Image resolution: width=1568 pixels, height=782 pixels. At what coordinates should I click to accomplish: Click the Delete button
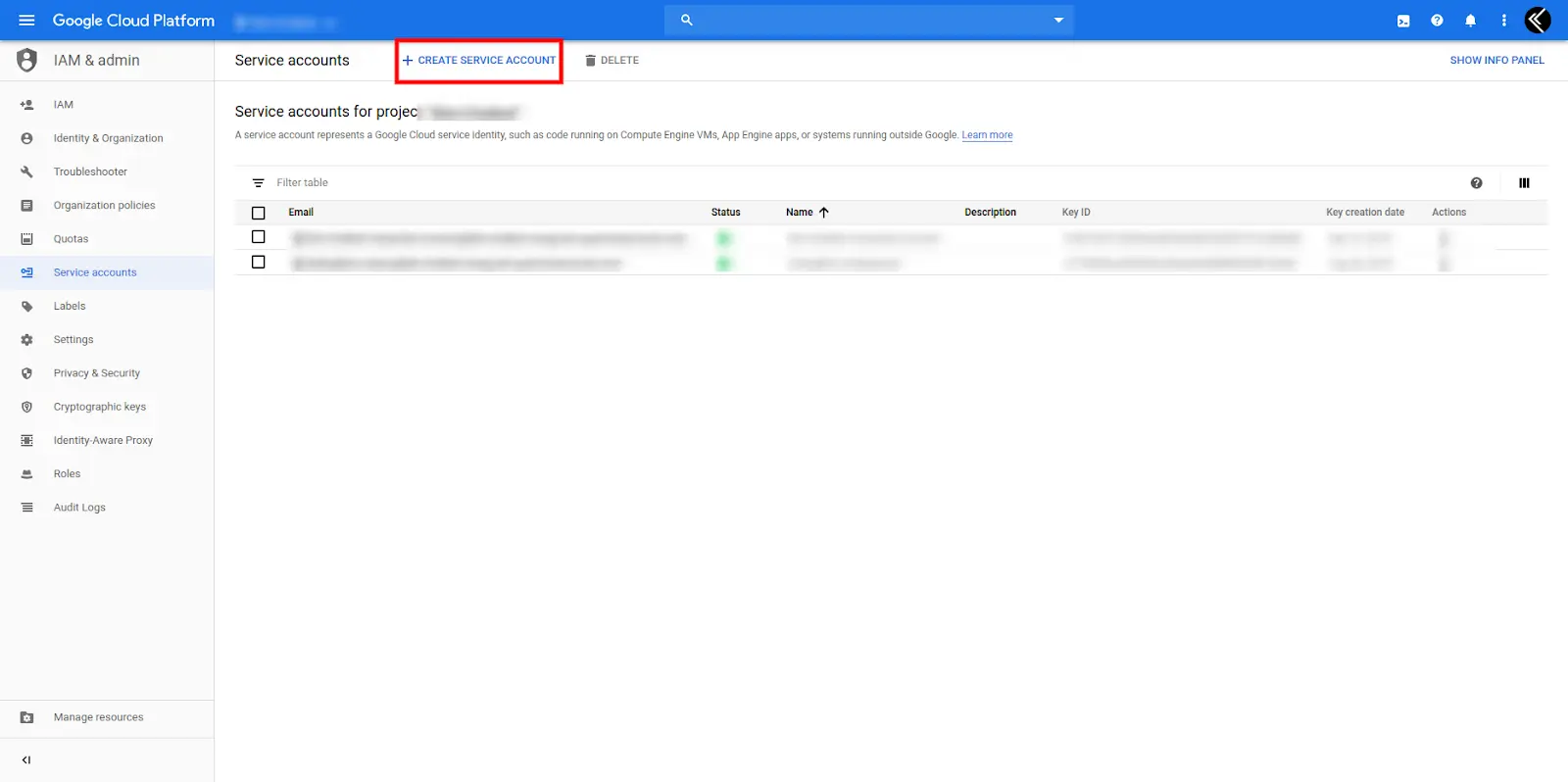[x=612, y=61]
